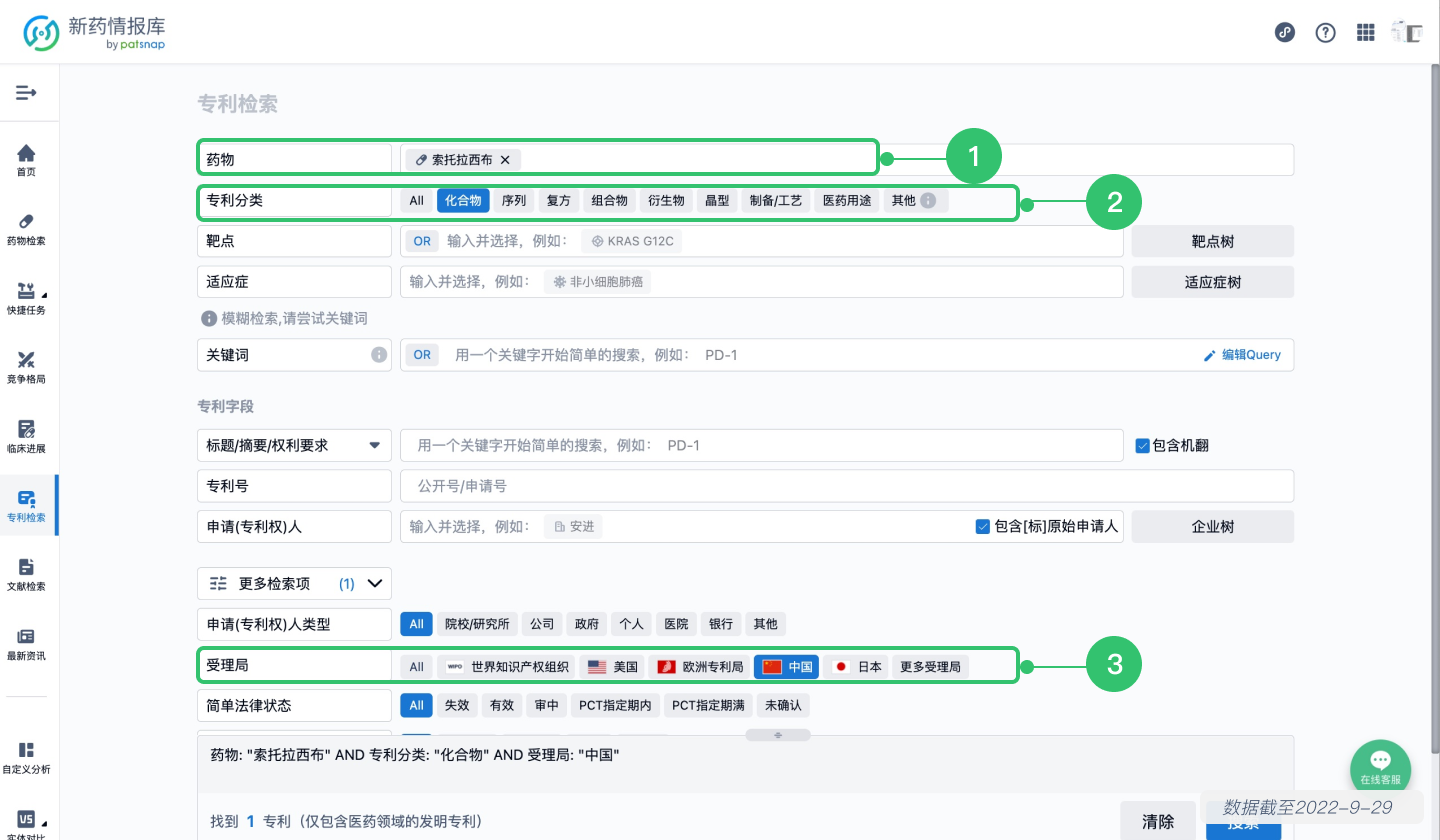Select All in 专利分类 row
This screenshot has height=840, width=1440.
(417, 201)
